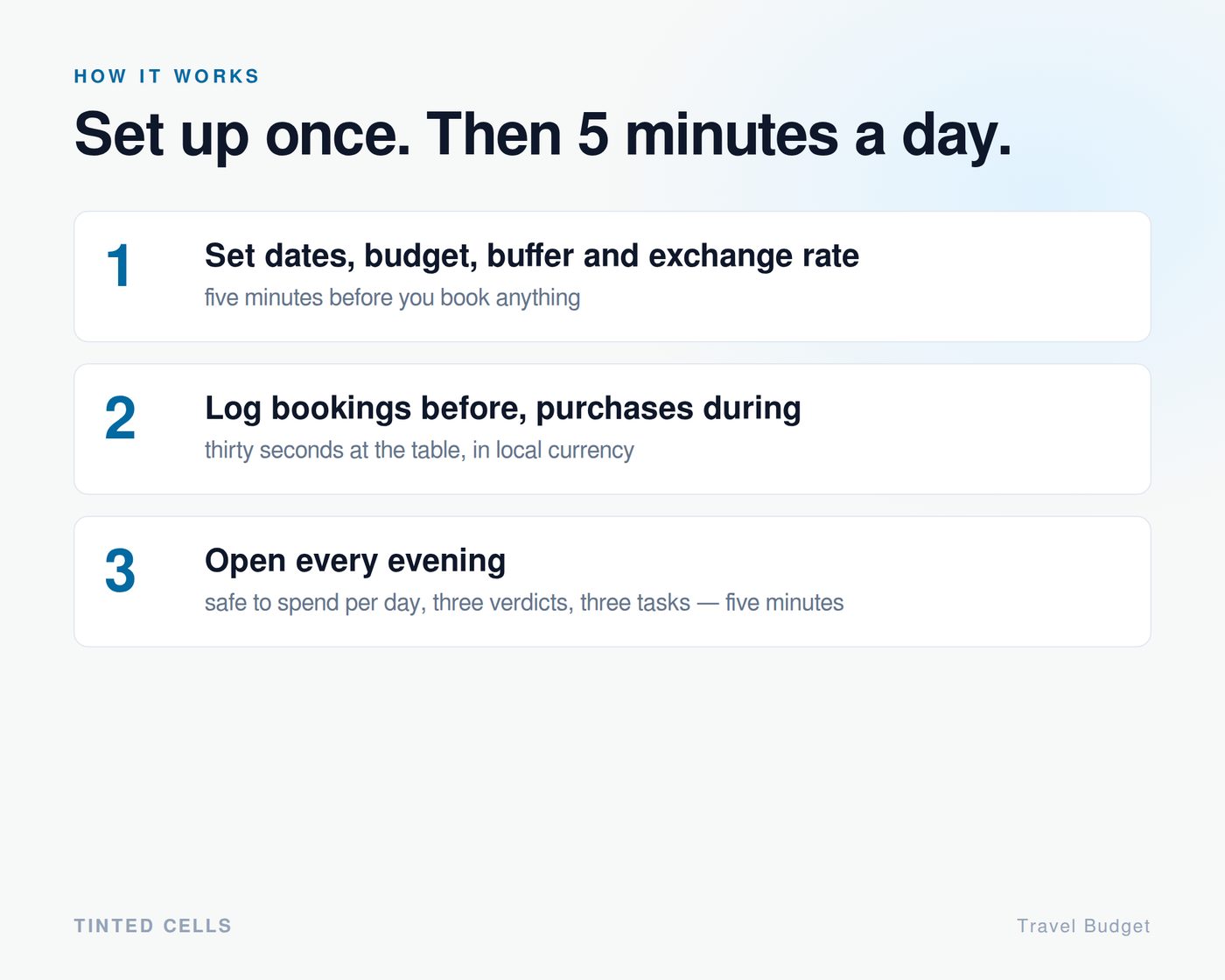Click the large step number 3
This screenshot has width=1225, height=980.
[x=120, y=570]
